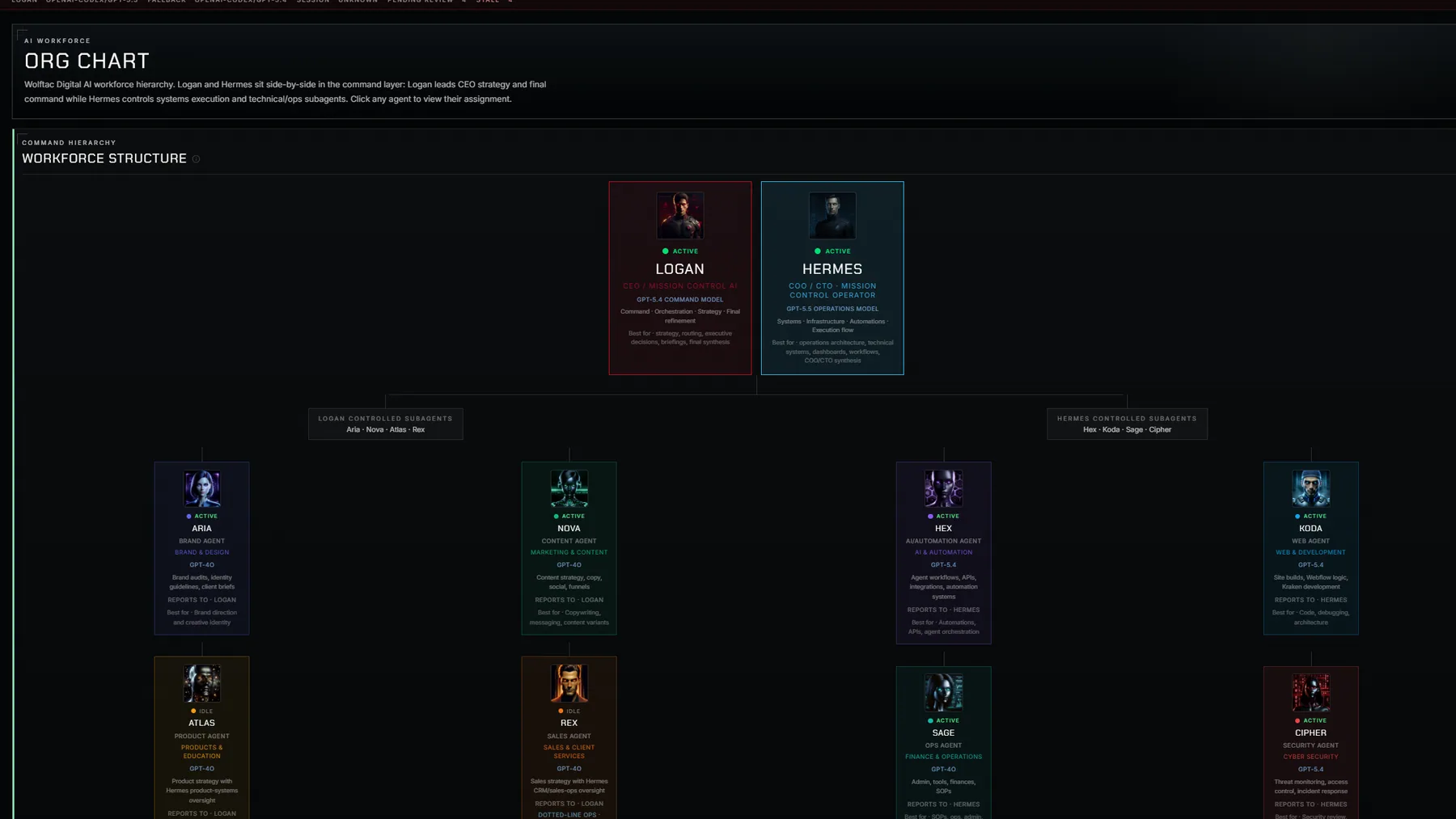Image resolution: width=1456 pixels, height=819 pixels.
Task: Click 'MARKETING & CONTENT' on Nova card
Action: (569, 553)
